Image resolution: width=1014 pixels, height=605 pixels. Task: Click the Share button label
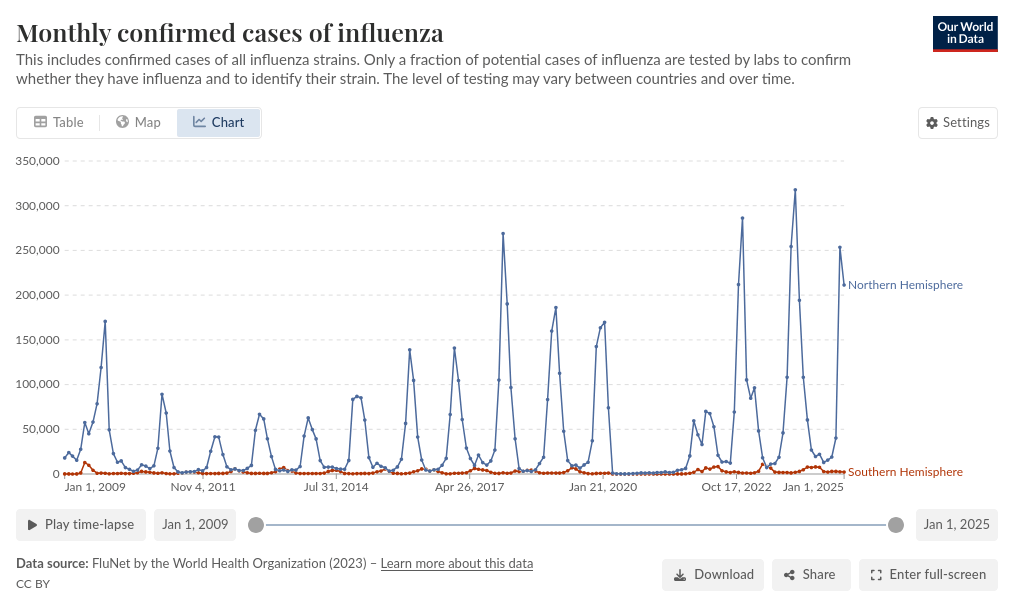click(818, 575)
